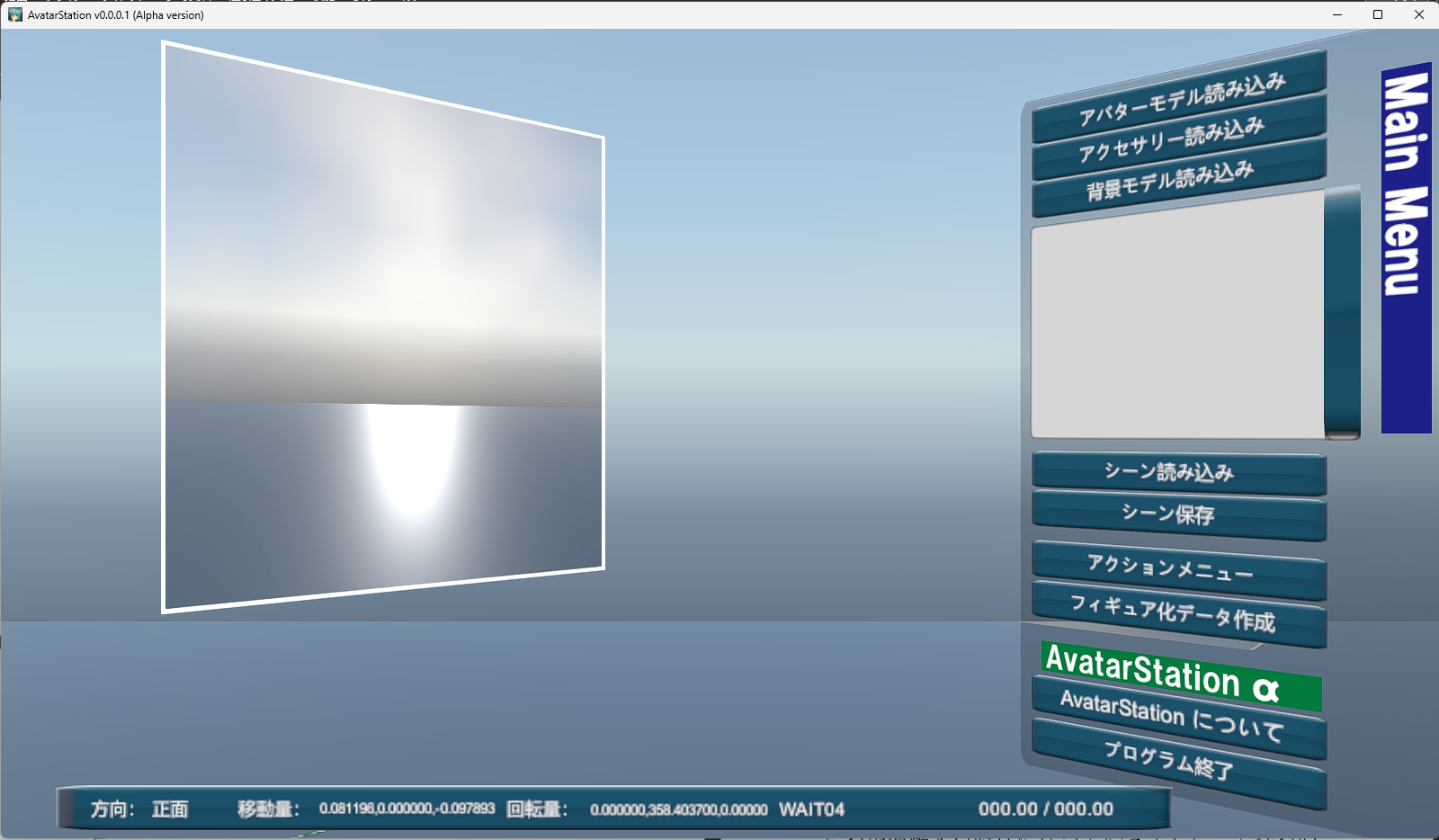Select the WAIT04 motion name label
The width and height of the screenshot is (1439, 840).
click(811, 809)
